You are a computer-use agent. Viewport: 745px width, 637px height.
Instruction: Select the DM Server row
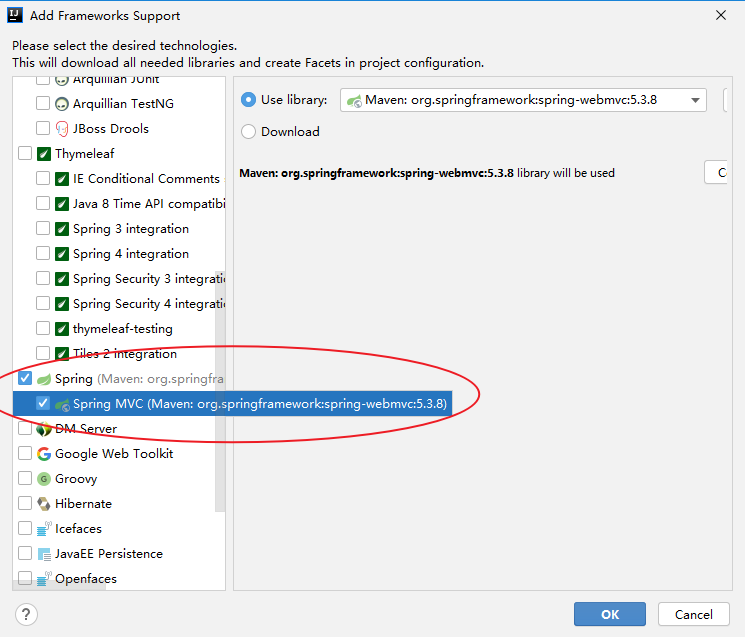[119, 429]
